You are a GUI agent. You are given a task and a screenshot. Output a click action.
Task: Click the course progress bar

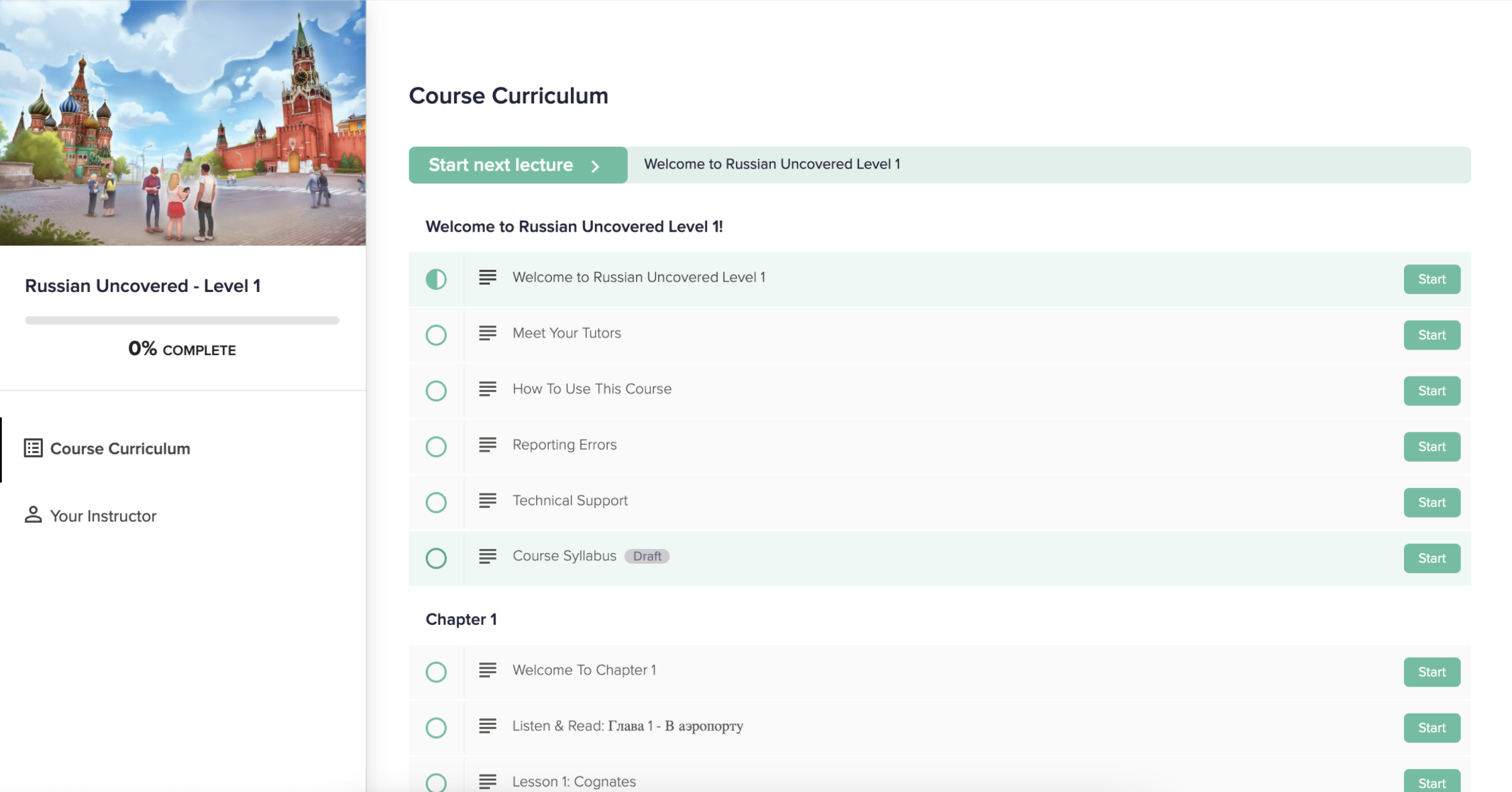coord(182,320)
